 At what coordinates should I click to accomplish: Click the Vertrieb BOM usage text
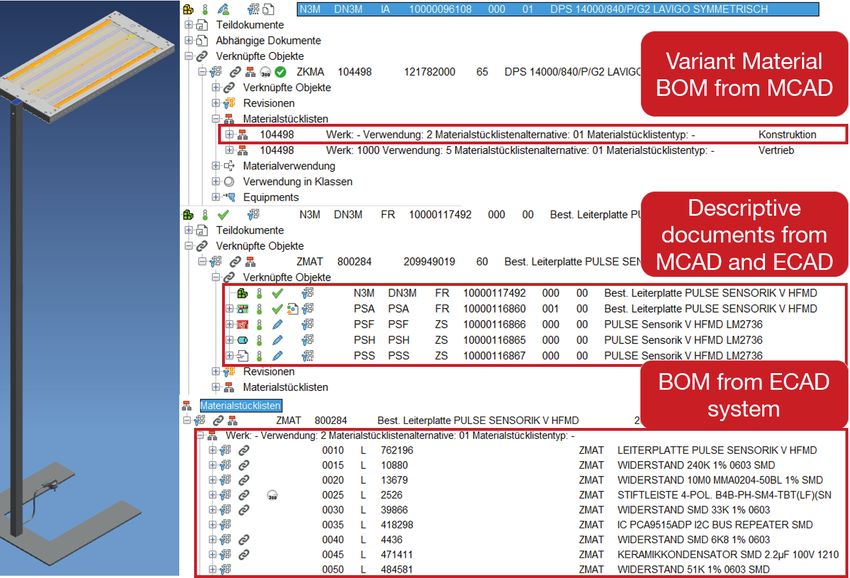pyautogui.click(x=776, y=150)
